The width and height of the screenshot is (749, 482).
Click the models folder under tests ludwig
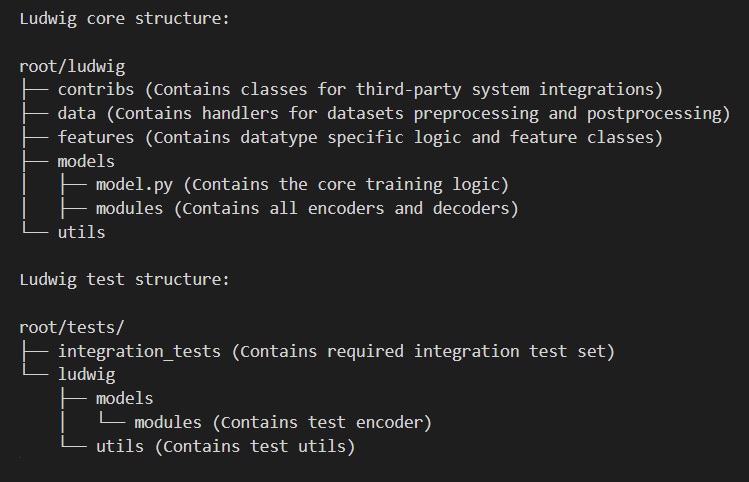click(x=124, y=398)
